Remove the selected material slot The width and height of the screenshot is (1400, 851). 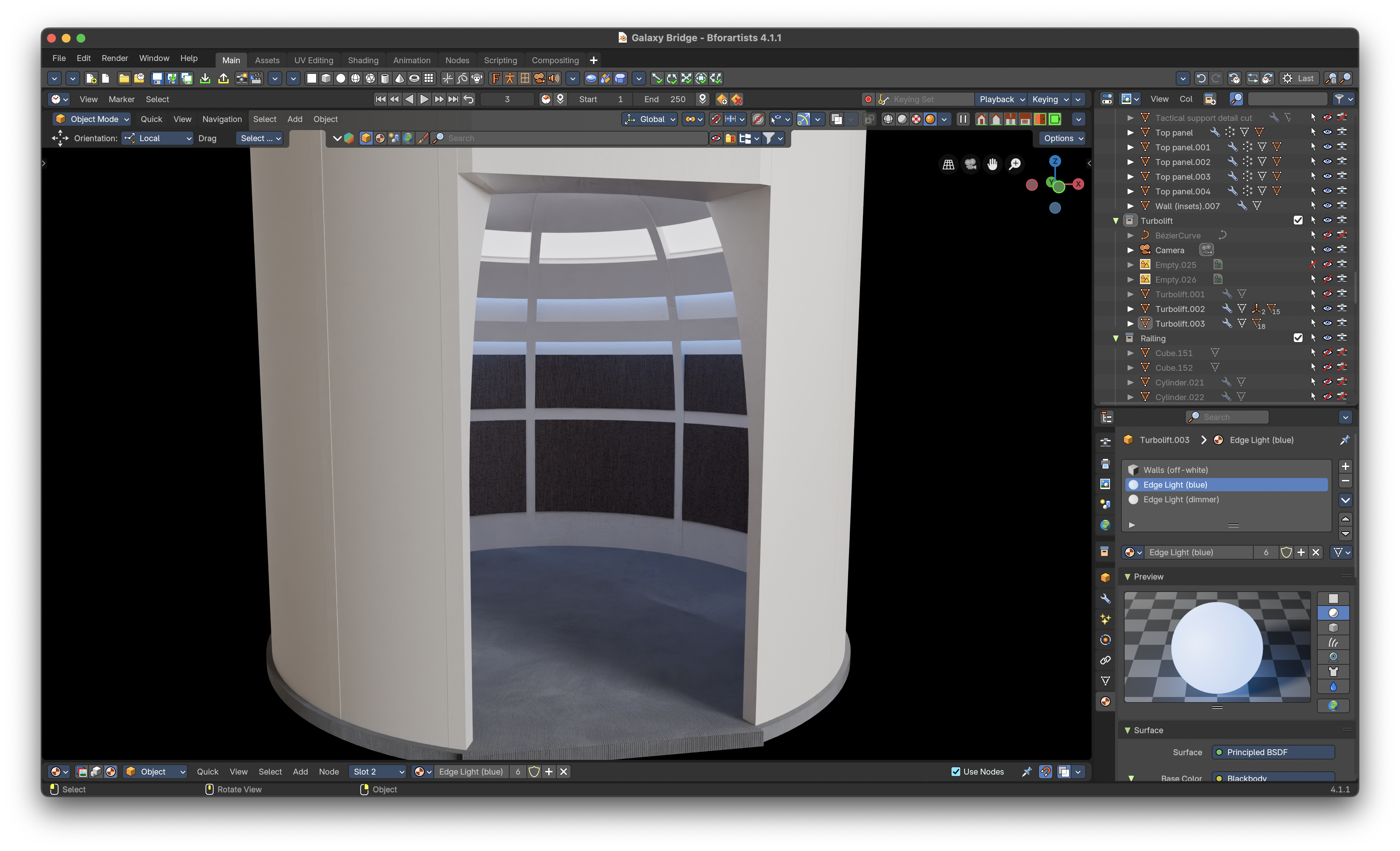[x=1345, y=481]
